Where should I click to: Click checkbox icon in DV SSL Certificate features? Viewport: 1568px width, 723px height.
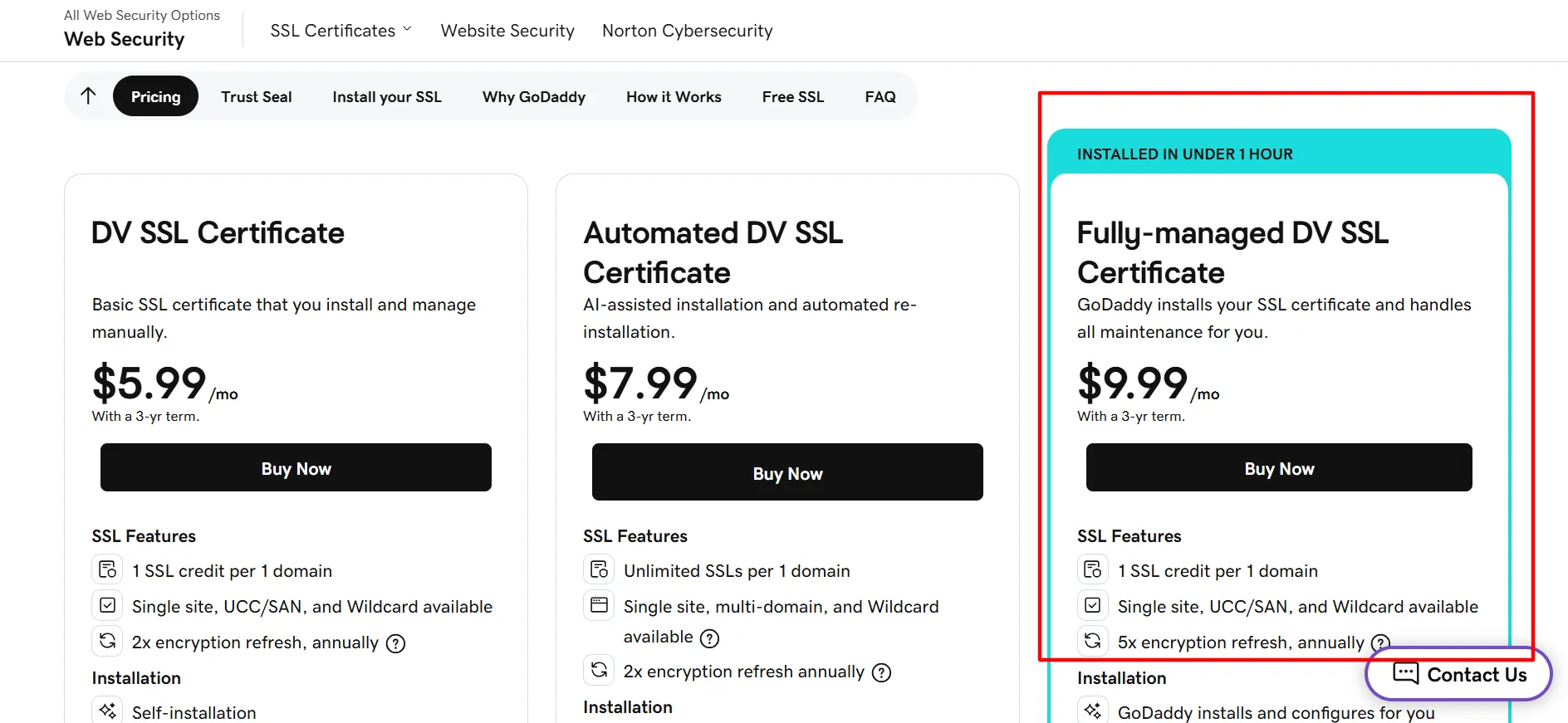coord(107,605)
